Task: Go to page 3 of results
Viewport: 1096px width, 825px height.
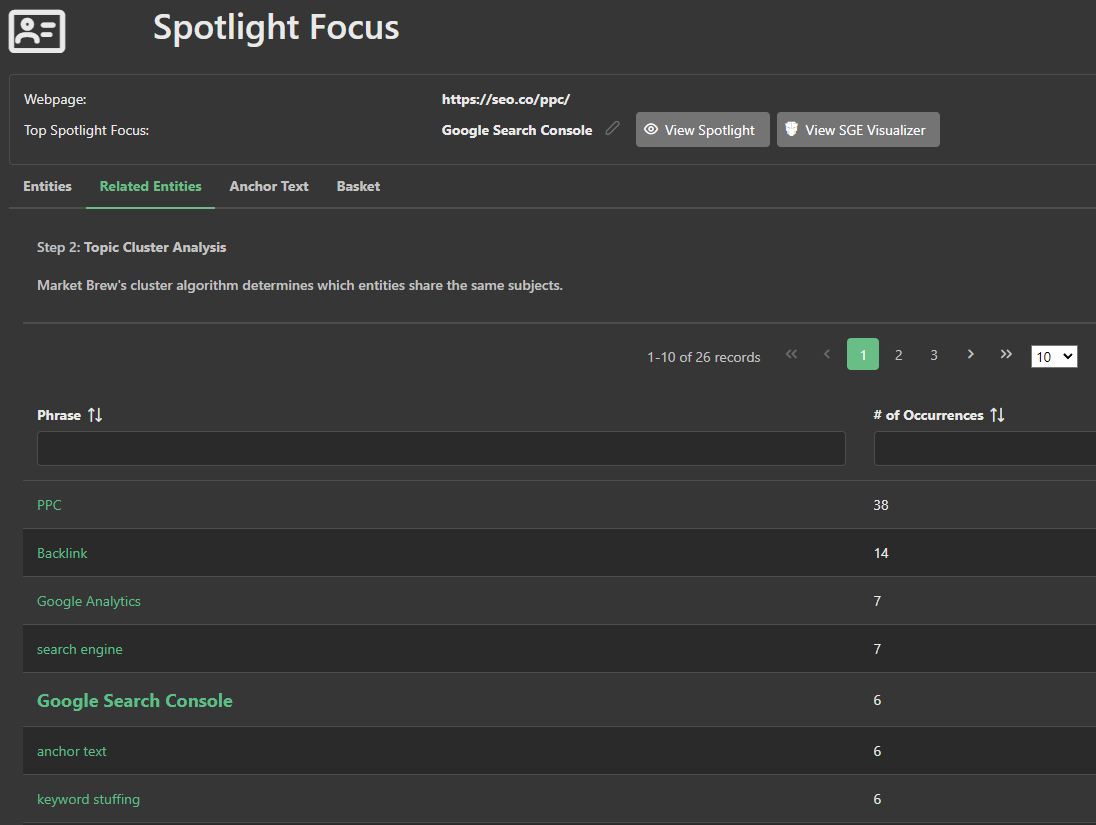Action: [934, 355]
